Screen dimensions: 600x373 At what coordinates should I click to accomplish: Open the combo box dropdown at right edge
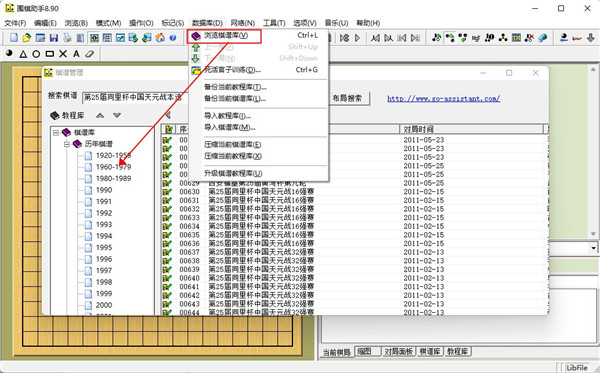(x=593, y=248)
